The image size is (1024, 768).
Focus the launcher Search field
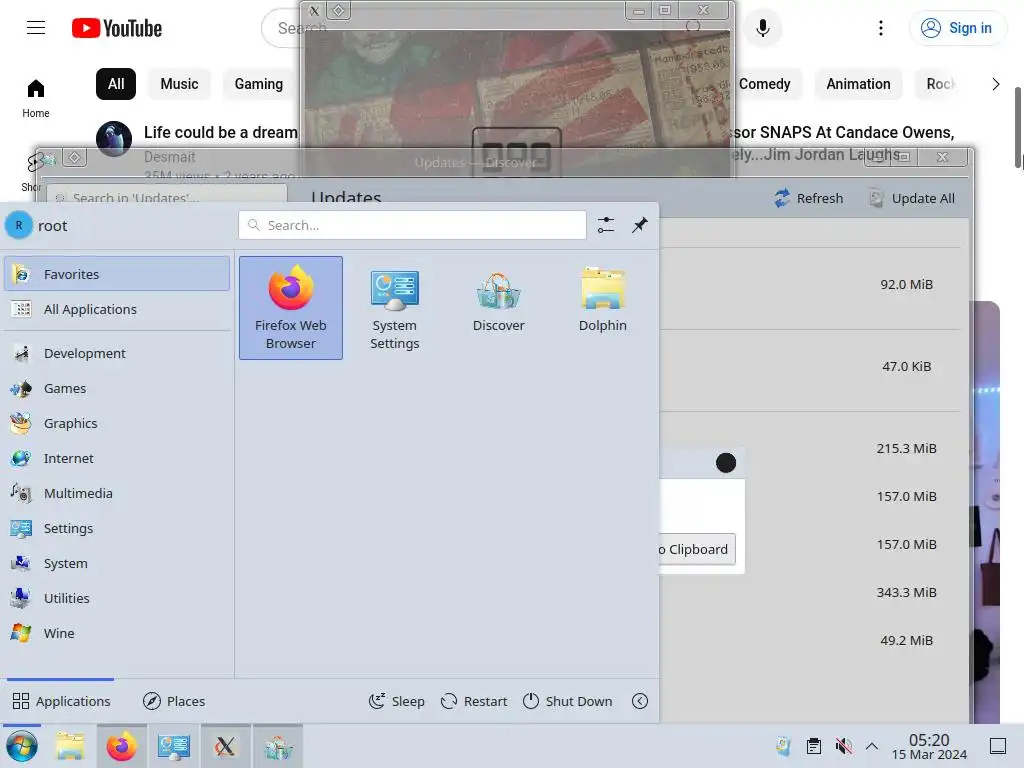point(412,225)
